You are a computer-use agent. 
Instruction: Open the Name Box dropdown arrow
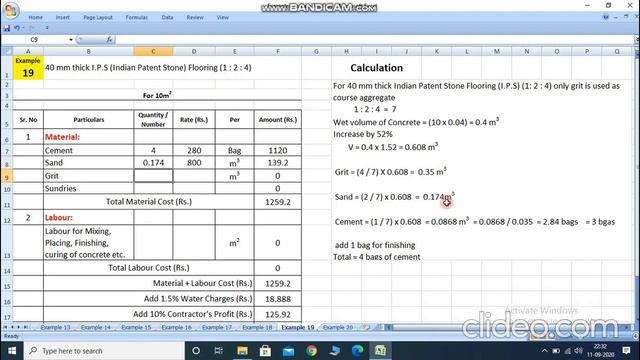click(71, 40)
